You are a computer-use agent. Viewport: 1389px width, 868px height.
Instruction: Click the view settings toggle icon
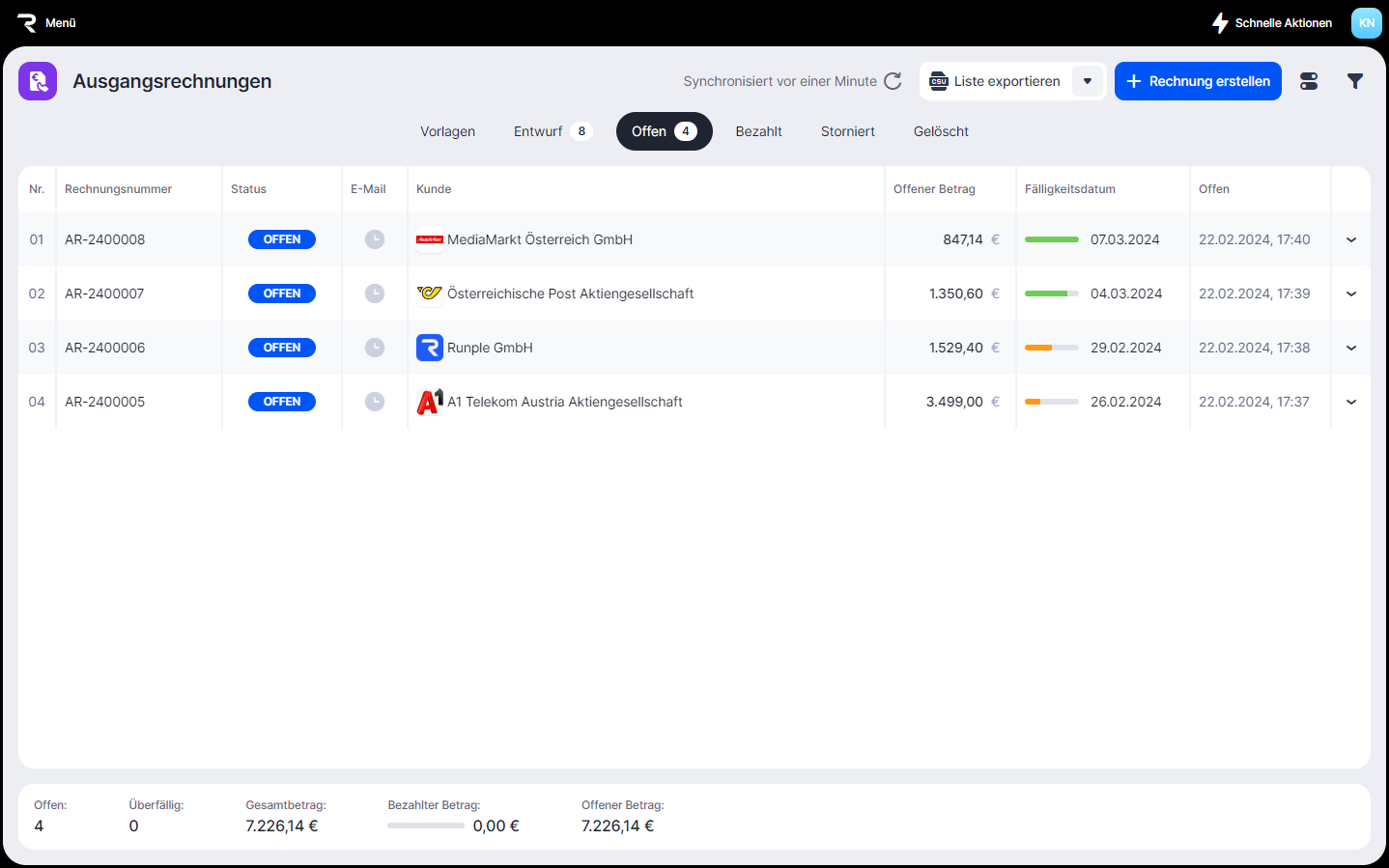1309,81
